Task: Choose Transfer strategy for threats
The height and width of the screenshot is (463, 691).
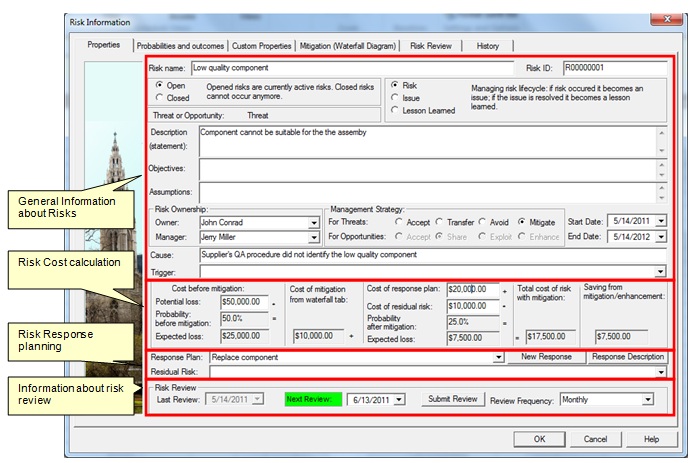Action: (439, 222)
